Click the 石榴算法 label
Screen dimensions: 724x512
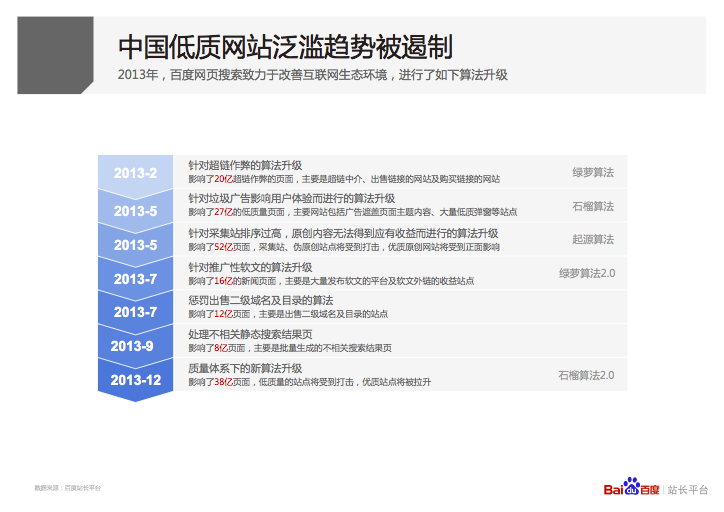pos(593,206)
